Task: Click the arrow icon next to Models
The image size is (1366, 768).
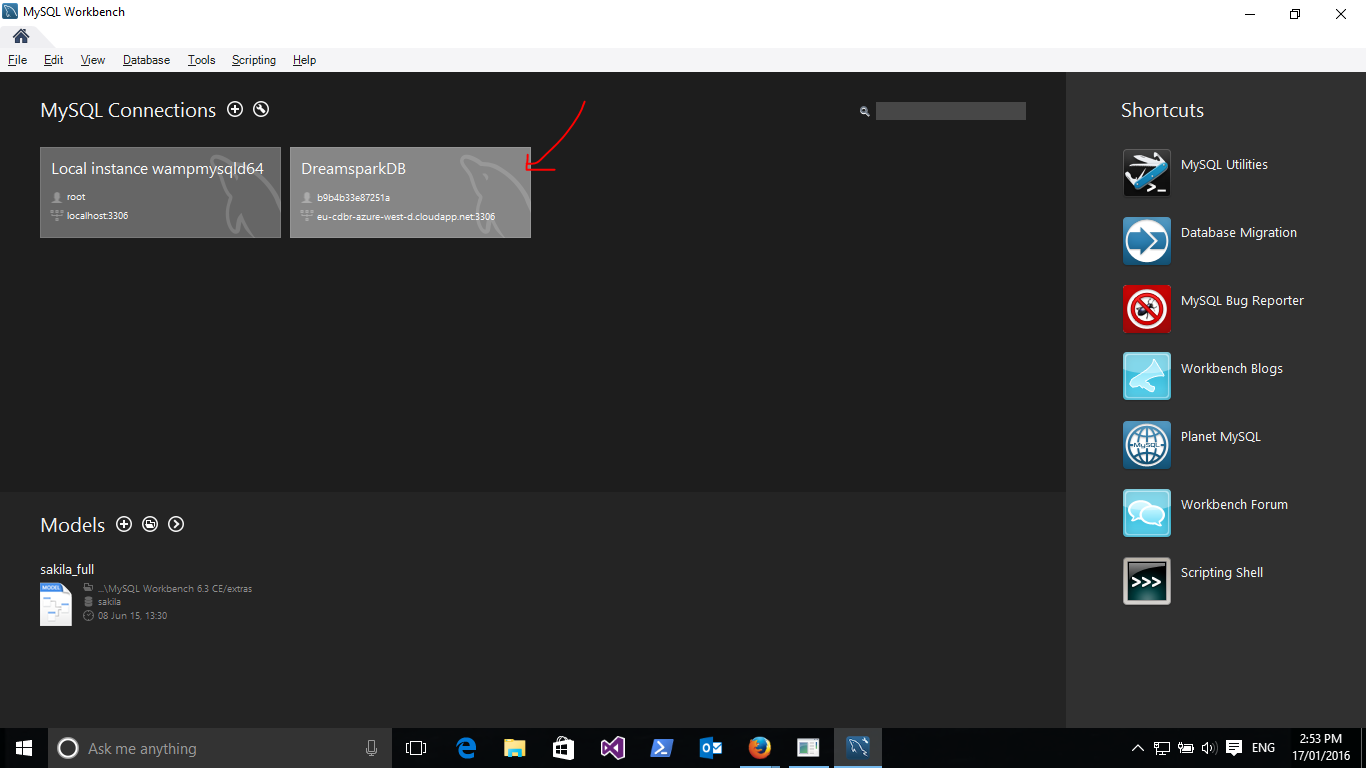Action: [x=176, y=524]
